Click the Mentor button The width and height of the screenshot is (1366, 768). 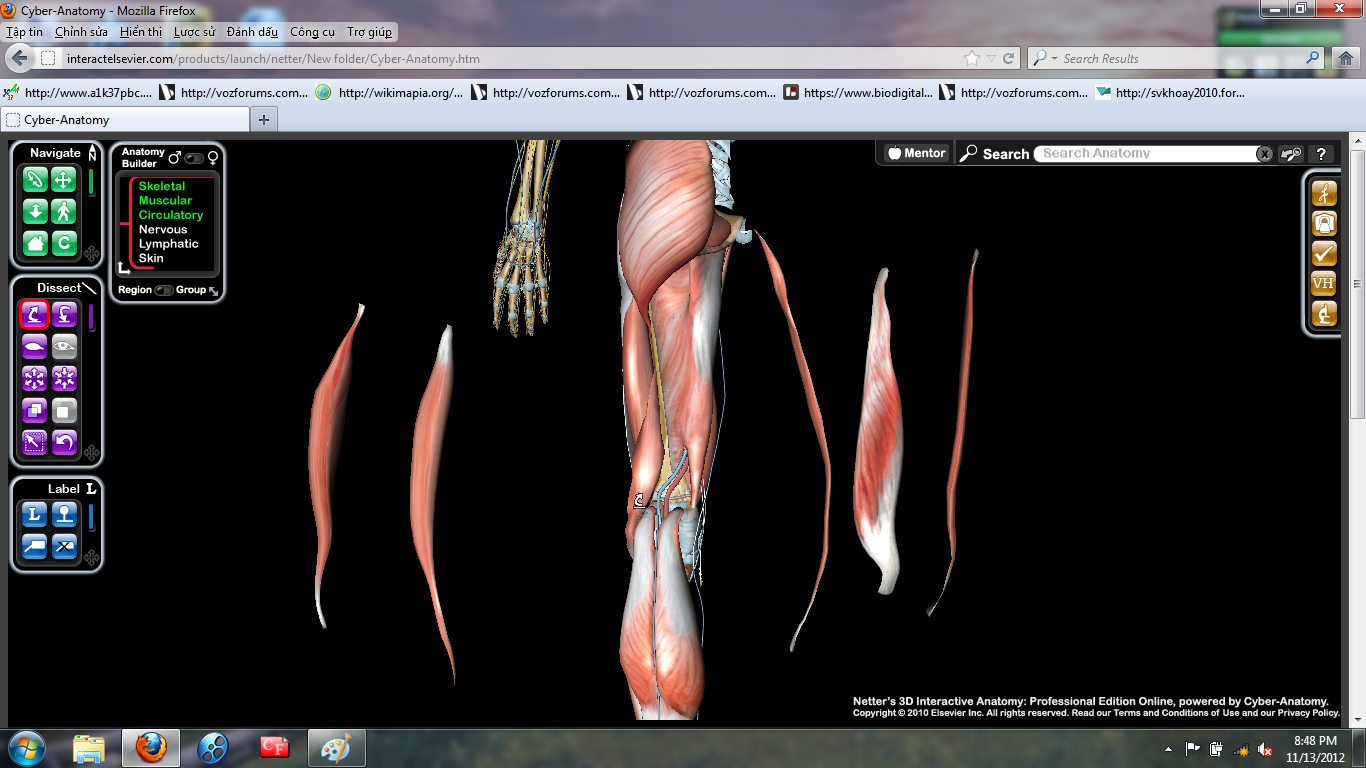[917, 153]
